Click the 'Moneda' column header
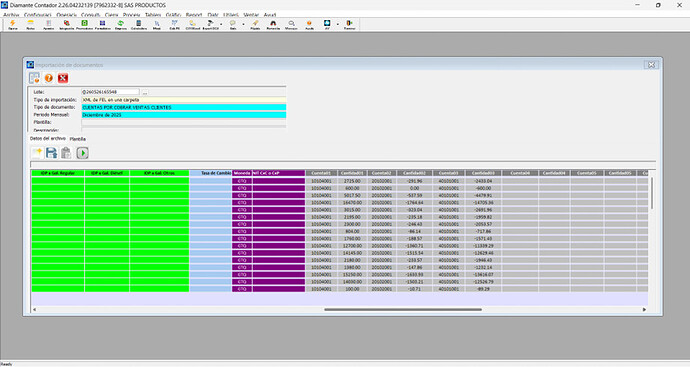This screenshot has width=690, height=367. pyautogui.click(x=242, y=173)
